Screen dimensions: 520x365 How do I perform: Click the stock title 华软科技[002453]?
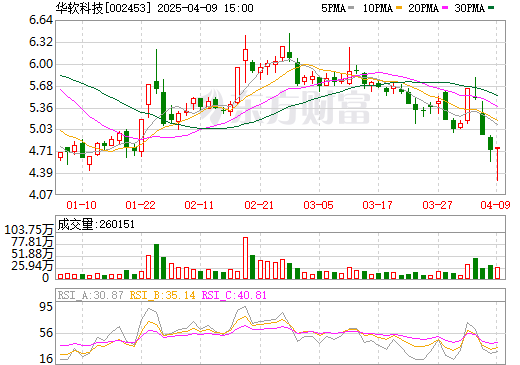(x=103, y=8)
